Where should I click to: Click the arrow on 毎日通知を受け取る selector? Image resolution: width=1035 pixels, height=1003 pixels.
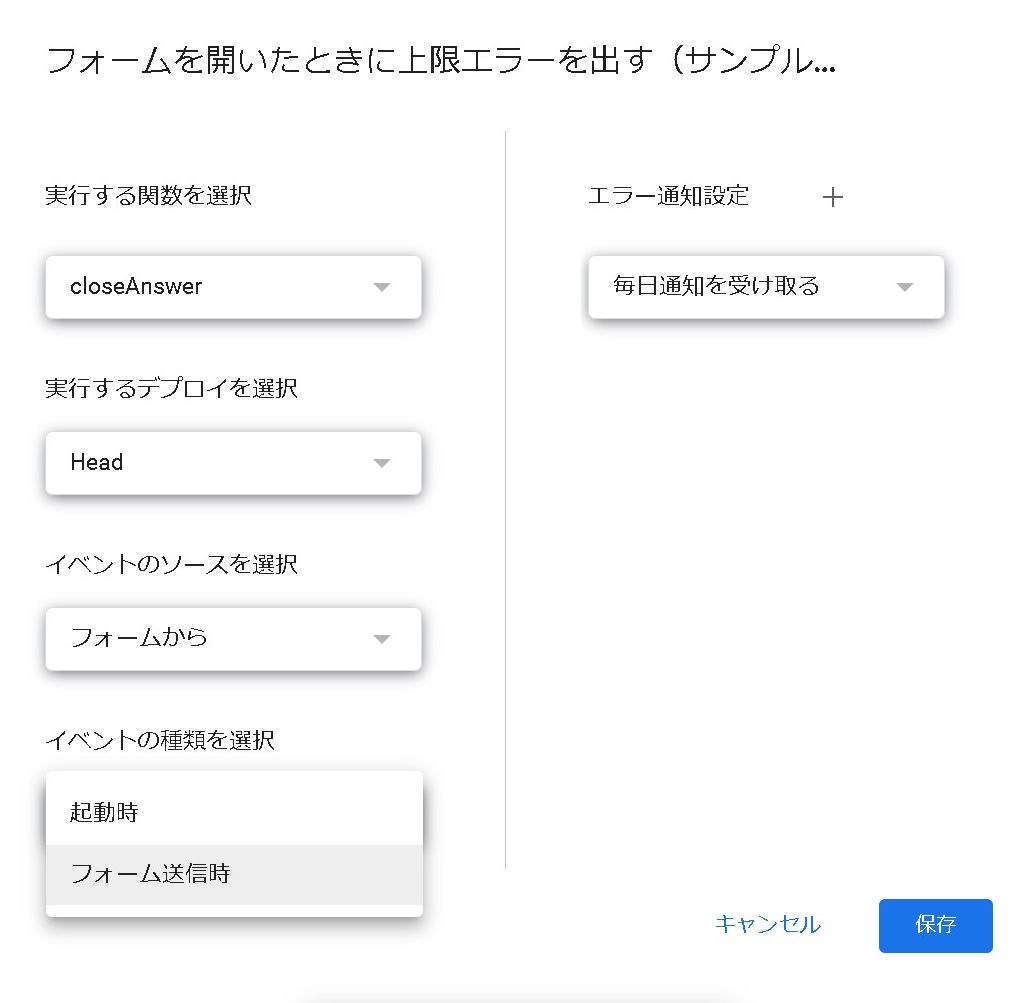point(905,287)
